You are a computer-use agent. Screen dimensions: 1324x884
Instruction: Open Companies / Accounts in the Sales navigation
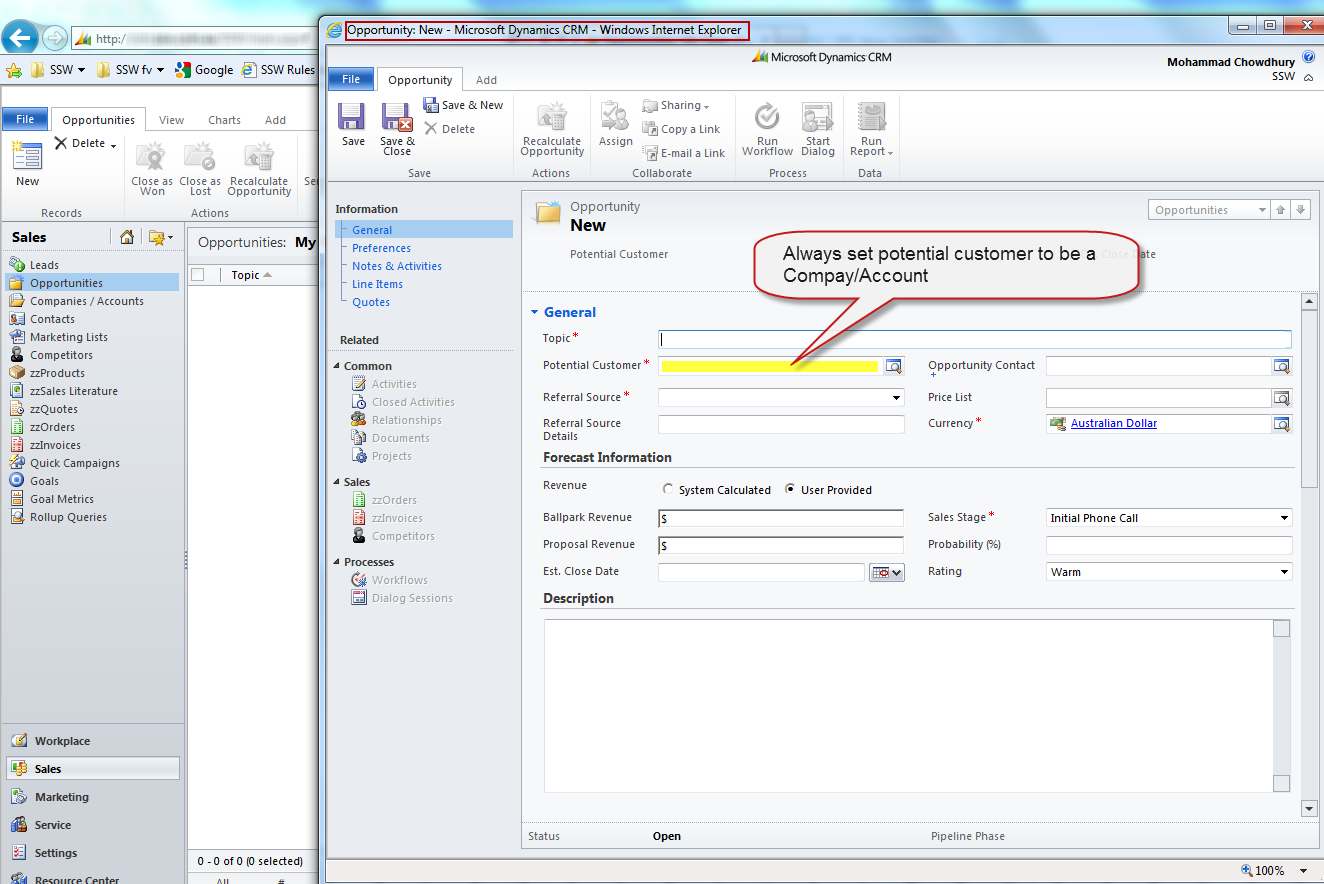pos(86,301)
